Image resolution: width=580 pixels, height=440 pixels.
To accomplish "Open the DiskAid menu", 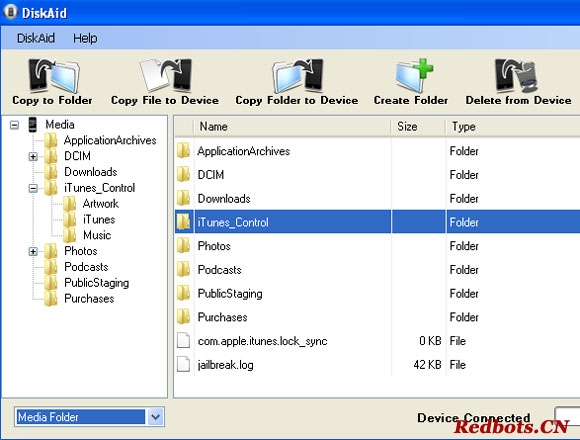I will (x=36, y=38).
